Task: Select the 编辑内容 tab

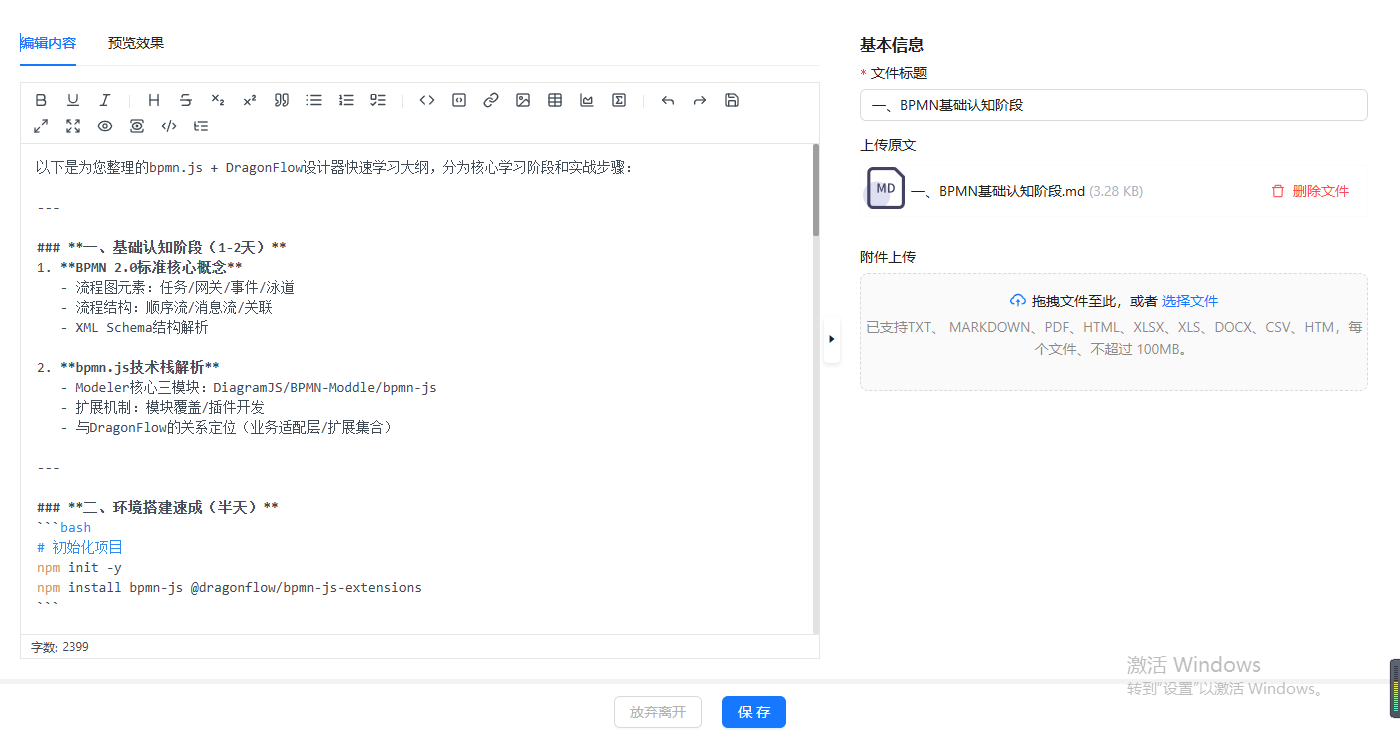Action: point(48,43)
